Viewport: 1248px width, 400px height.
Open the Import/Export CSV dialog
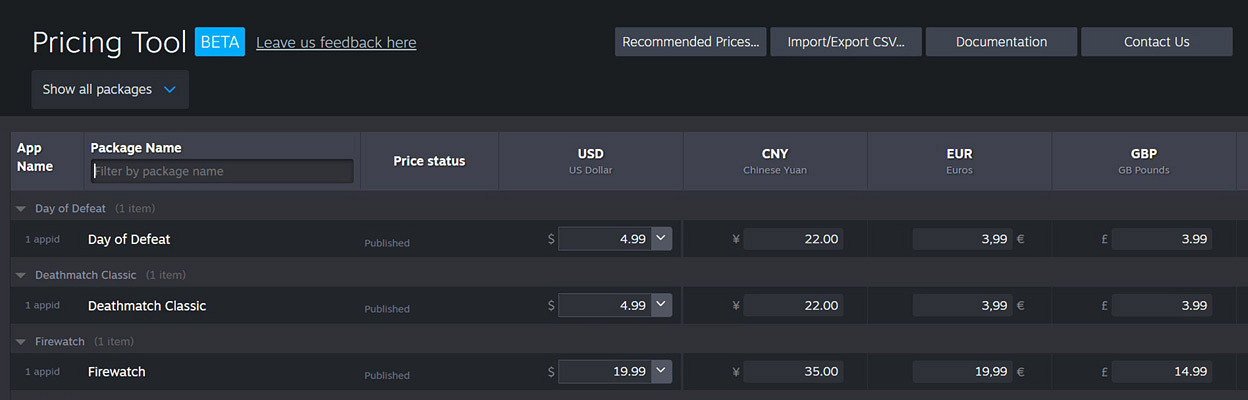pos(846,42)
